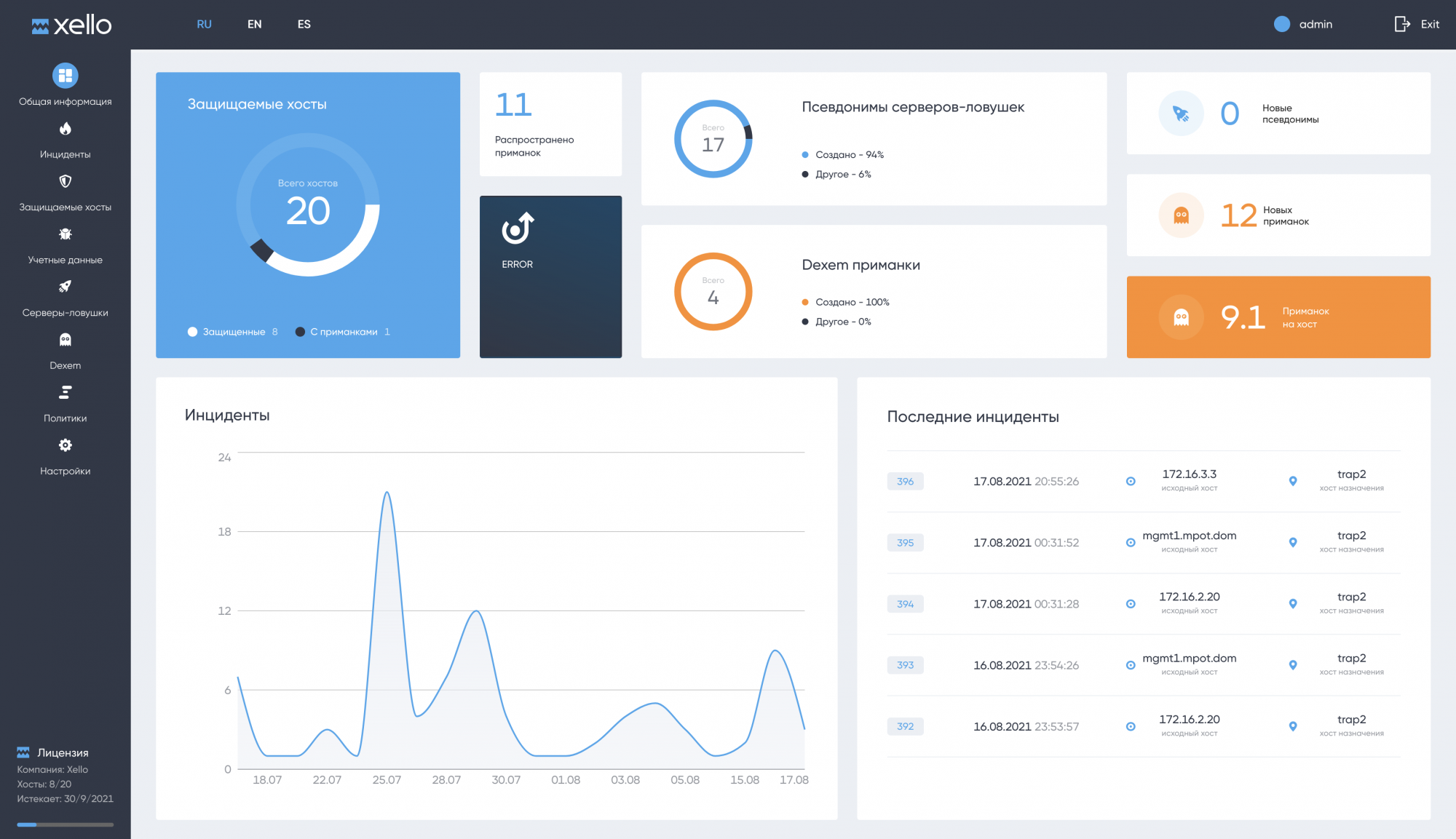Open incident 393 badge link
Image resolution: width=1456 pixels, height=839 pixels.
pos(905,665)
